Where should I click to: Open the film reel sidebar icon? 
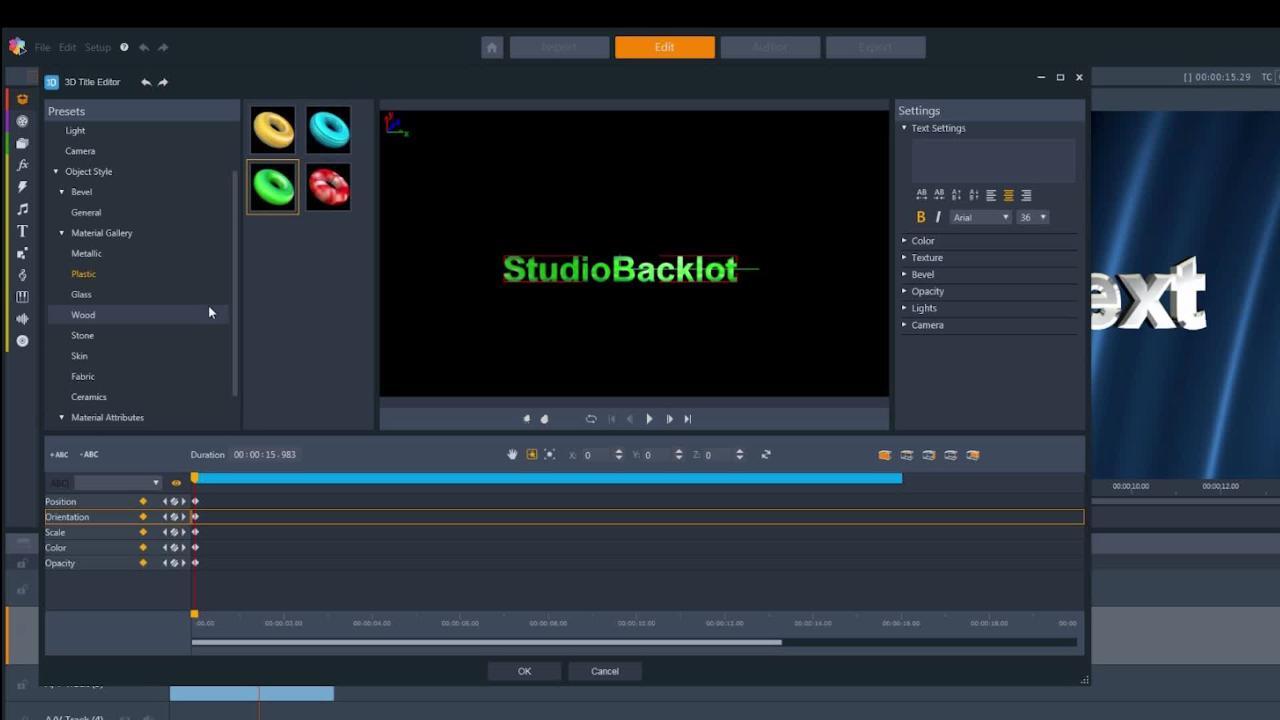coord(22,121)
